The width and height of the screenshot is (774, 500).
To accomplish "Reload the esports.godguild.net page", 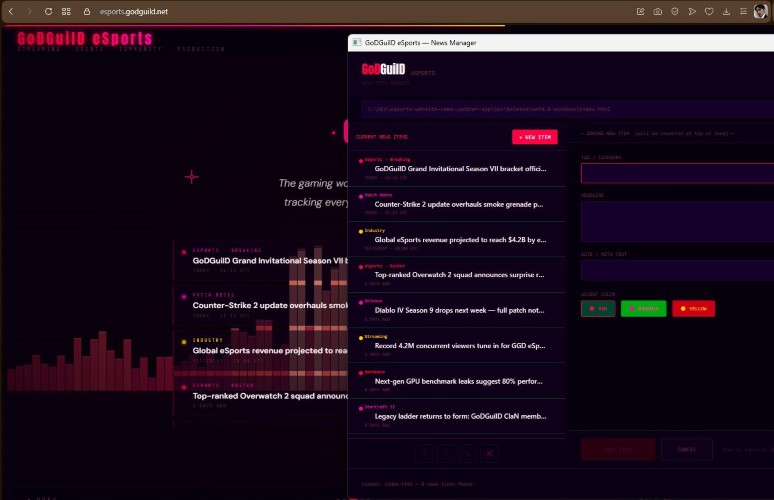I will tap(48, 11).
